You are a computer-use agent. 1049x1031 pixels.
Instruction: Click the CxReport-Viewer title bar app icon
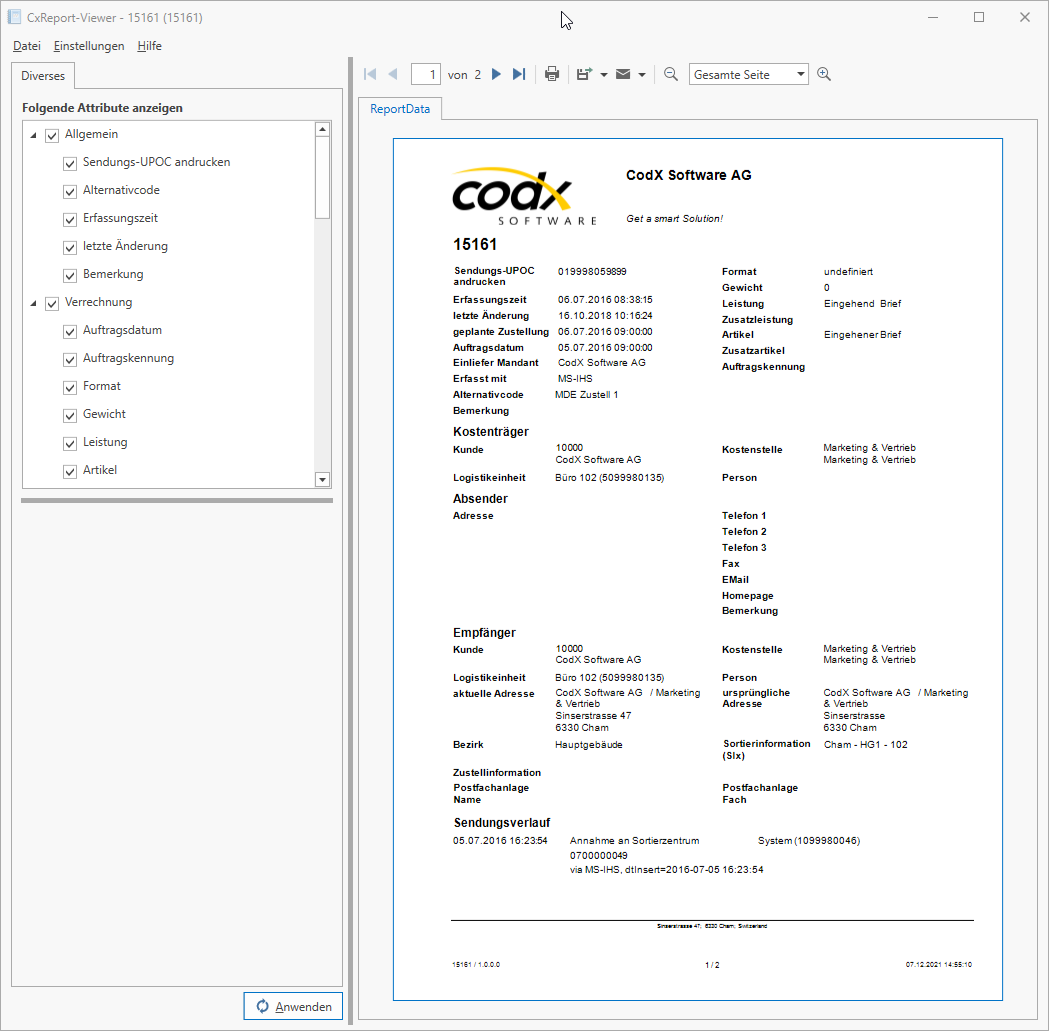tap(14, 17)
